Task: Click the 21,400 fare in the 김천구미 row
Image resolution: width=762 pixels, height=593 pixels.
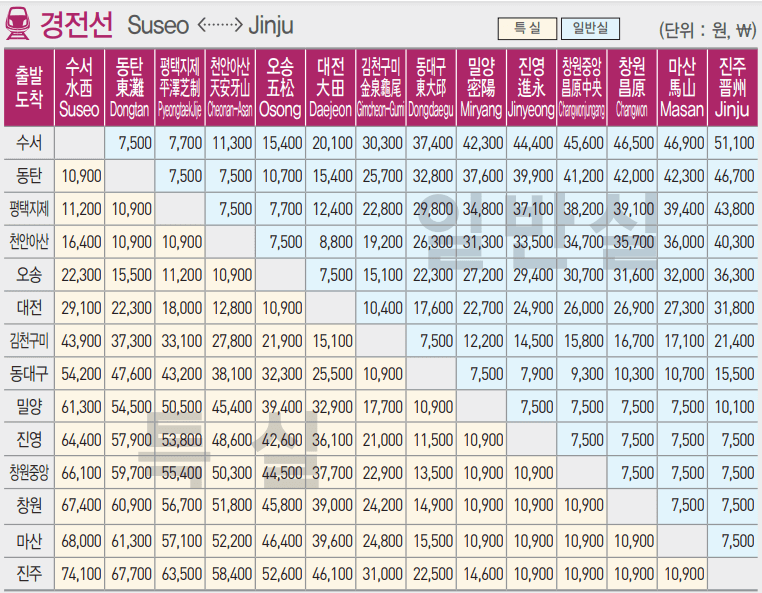Action: click(x=734, y=341)
